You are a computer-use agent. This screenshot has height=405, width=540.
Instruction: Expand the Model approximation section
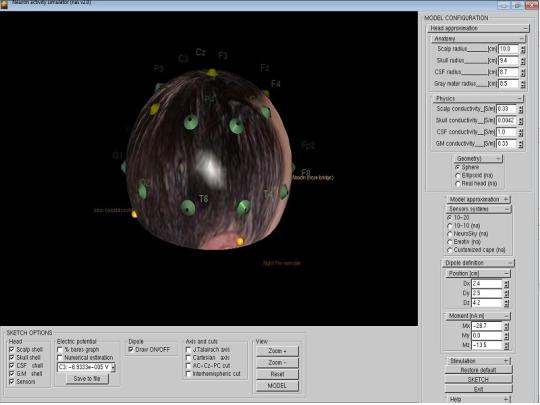506,199
